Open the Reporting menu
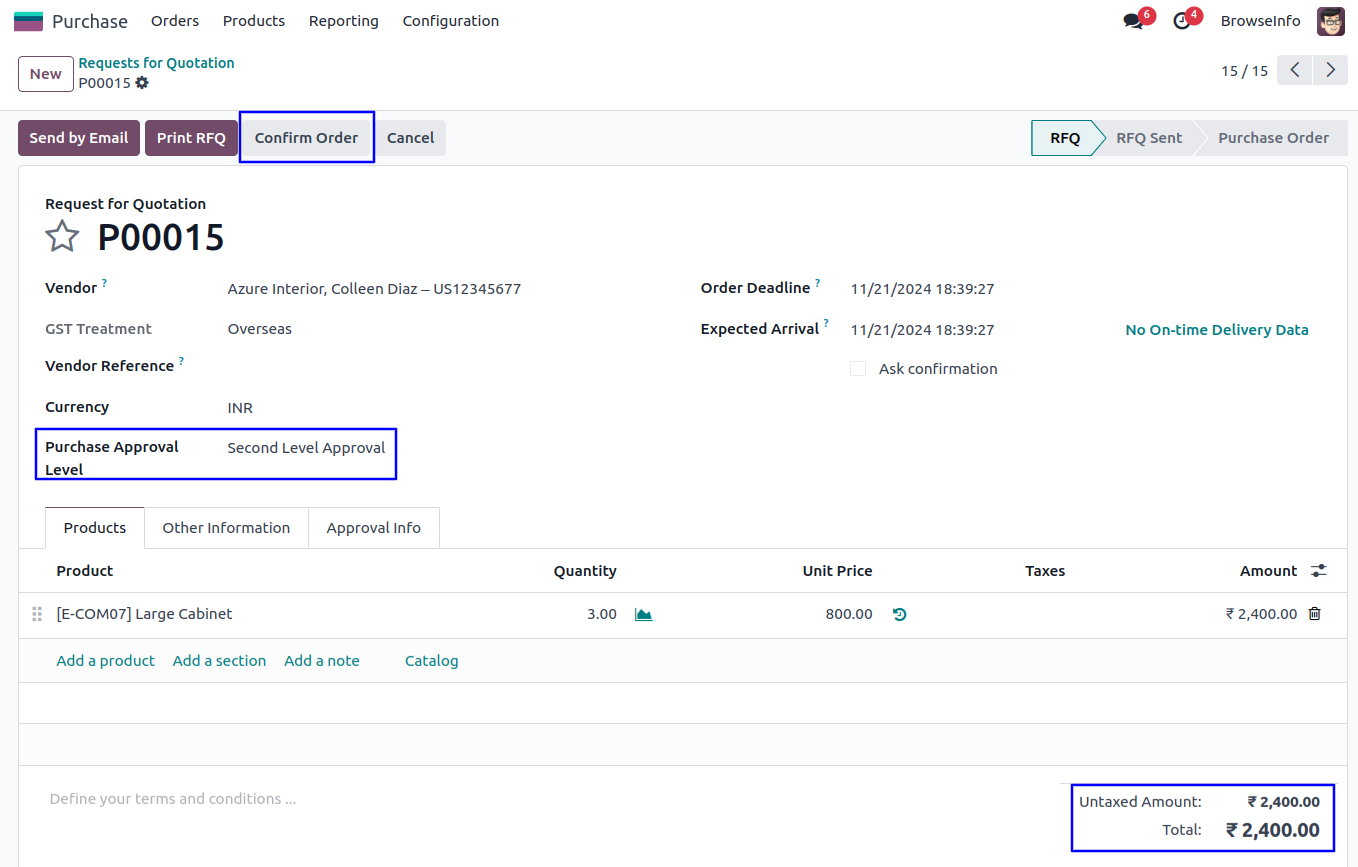Image resolution: width=1358 pixels, height=867 pixels. [x=343, y=21]
